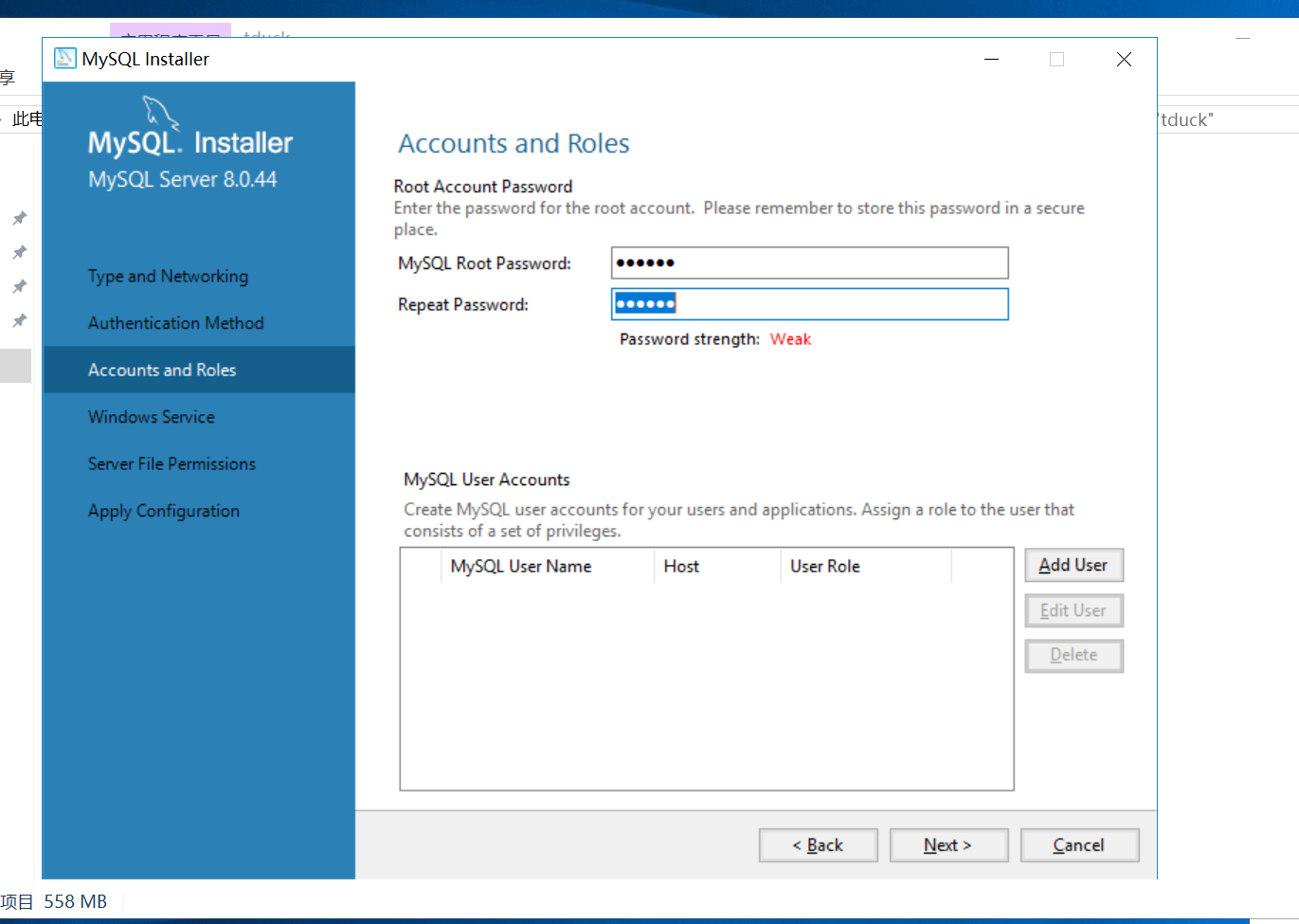The height and width of the screenshot is (924, 1299).
Task: Select Apply Configuration in sidebar
Action: coord(164,511)
